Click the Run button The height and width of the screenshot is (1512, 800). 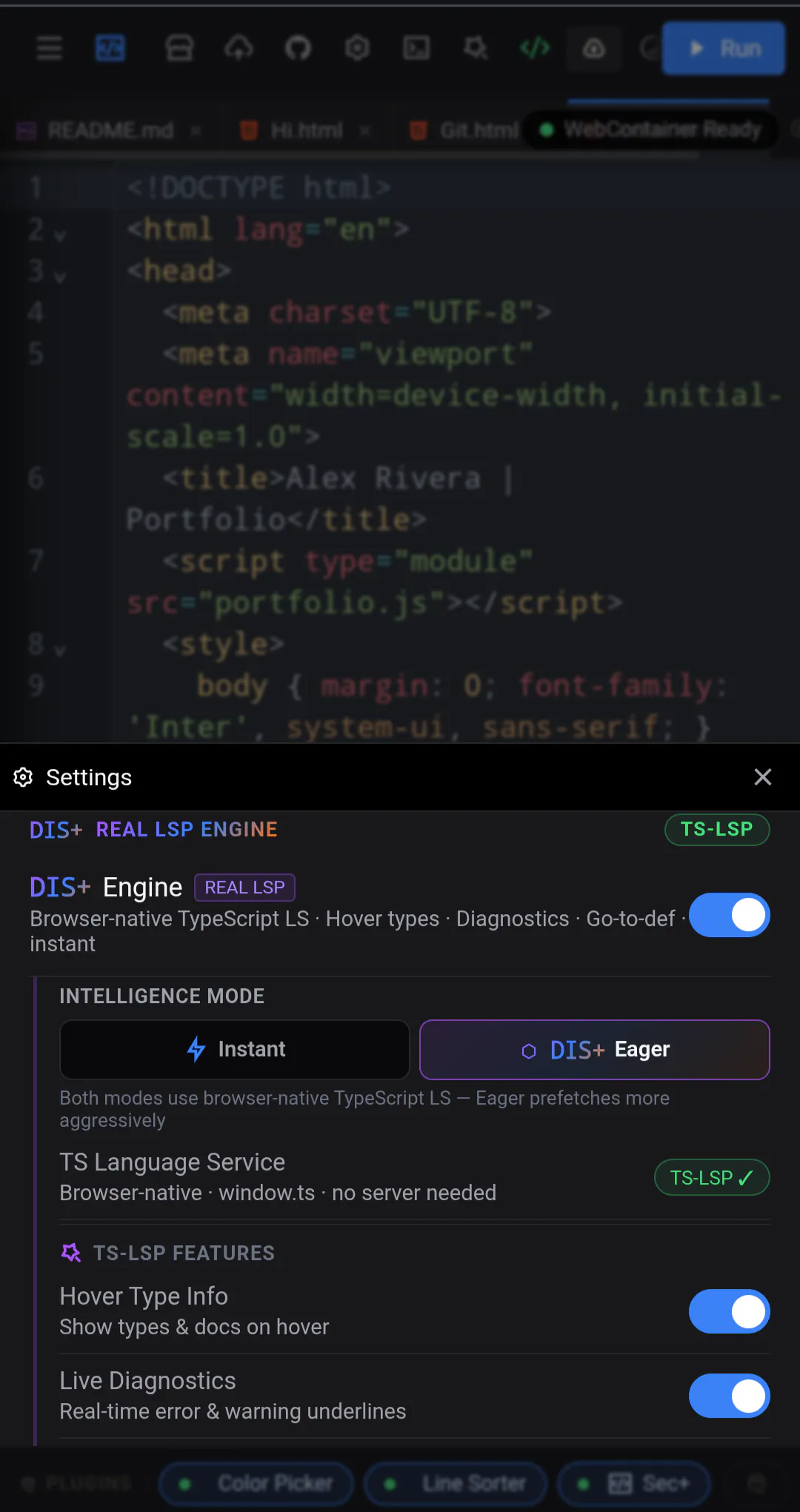click(723, 49)
